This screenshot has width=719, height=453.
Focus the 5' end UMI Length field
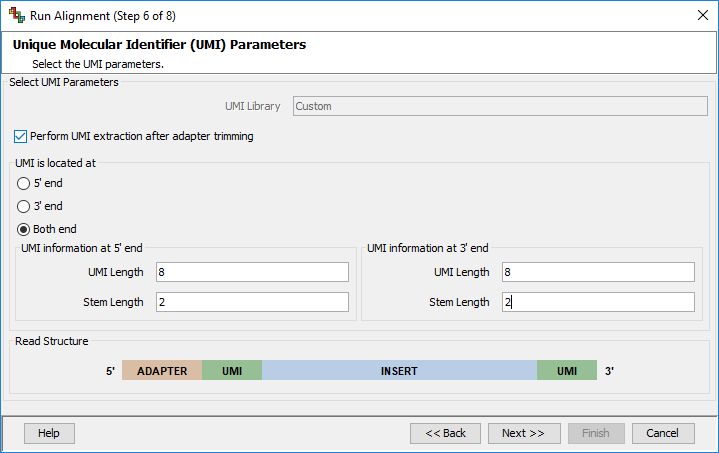point(252,272)
